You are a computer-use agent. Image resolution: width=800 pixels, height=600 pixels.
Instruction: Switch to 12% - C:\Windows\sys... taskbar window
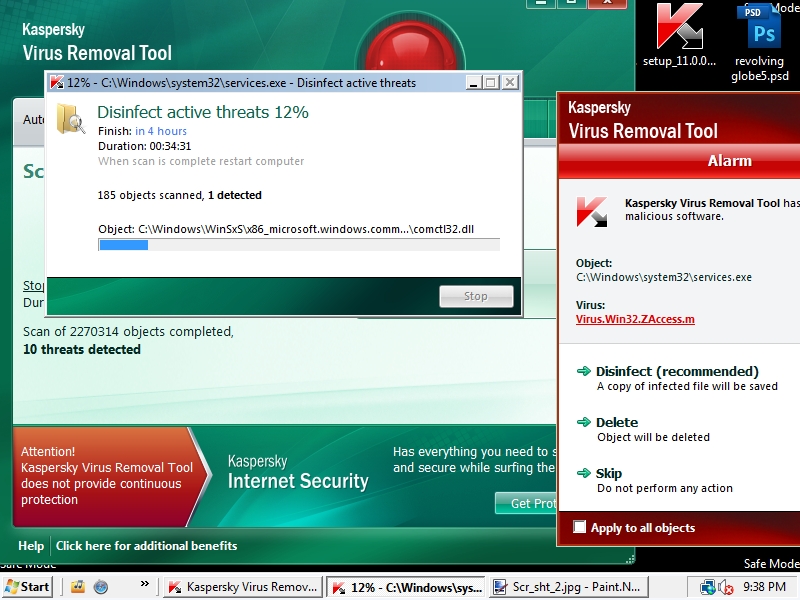click(406, 587)
